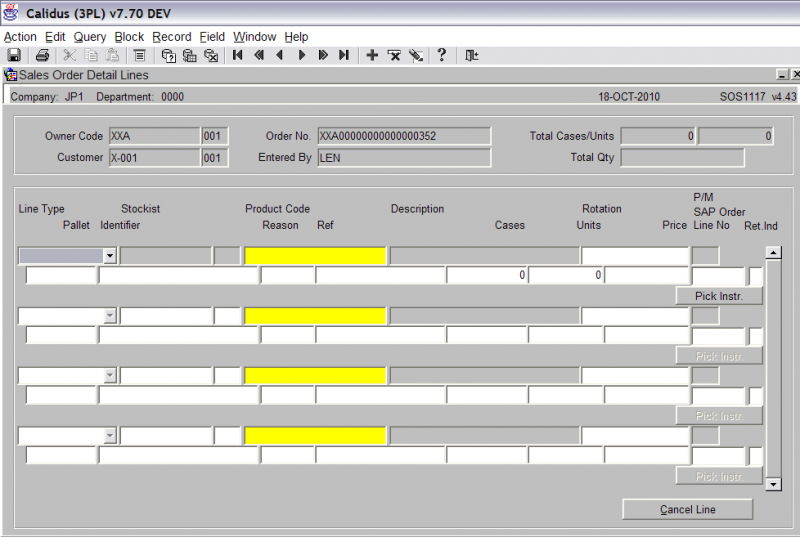Click the Enter Query icon

pyautogui.click(x=168, y=55)
